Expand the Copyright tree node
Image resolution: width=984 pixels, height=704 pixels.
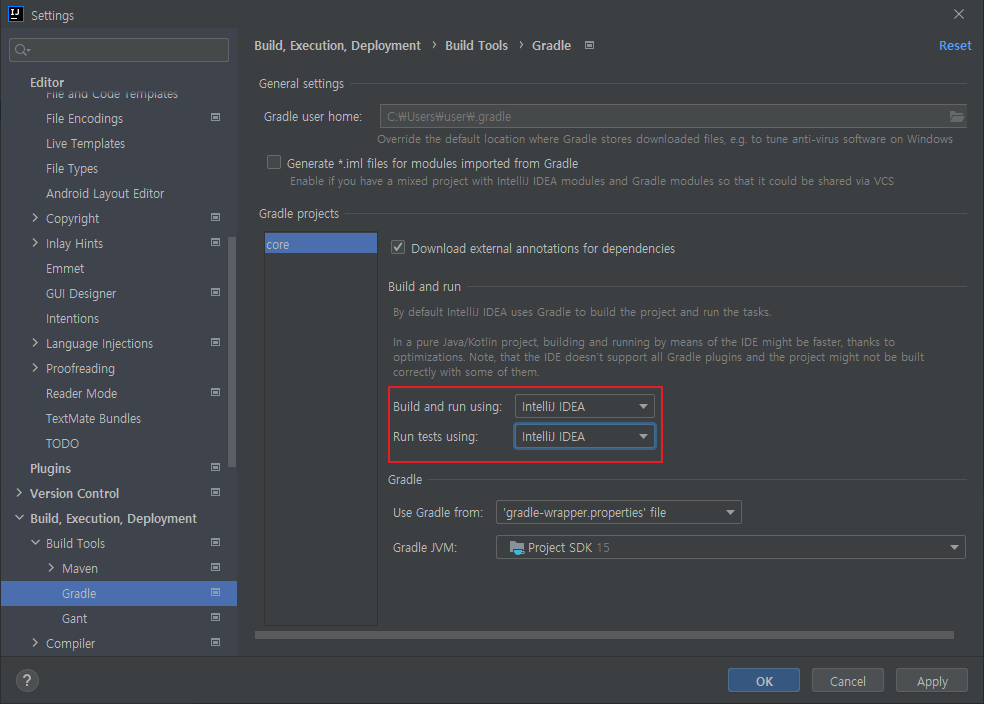click(x=35, y=218)
